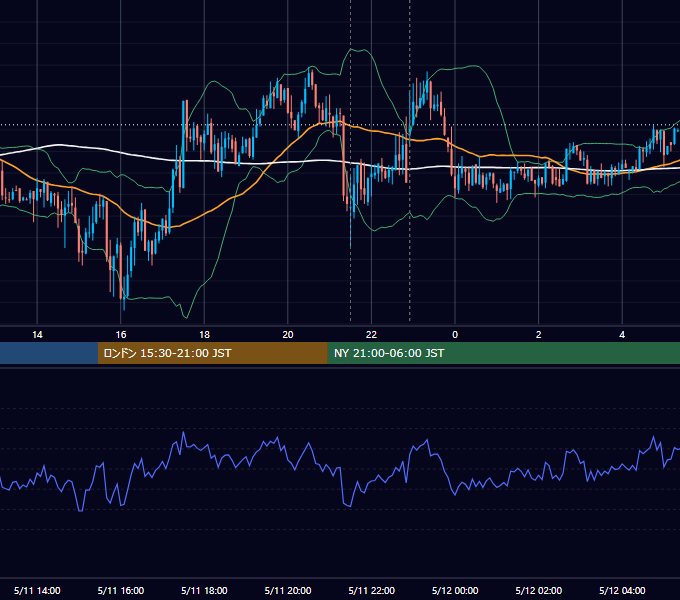Screen dimensions: 680x600
Task: Select the London 15:30-21:00 JST session bar
Action: point(212,353)
